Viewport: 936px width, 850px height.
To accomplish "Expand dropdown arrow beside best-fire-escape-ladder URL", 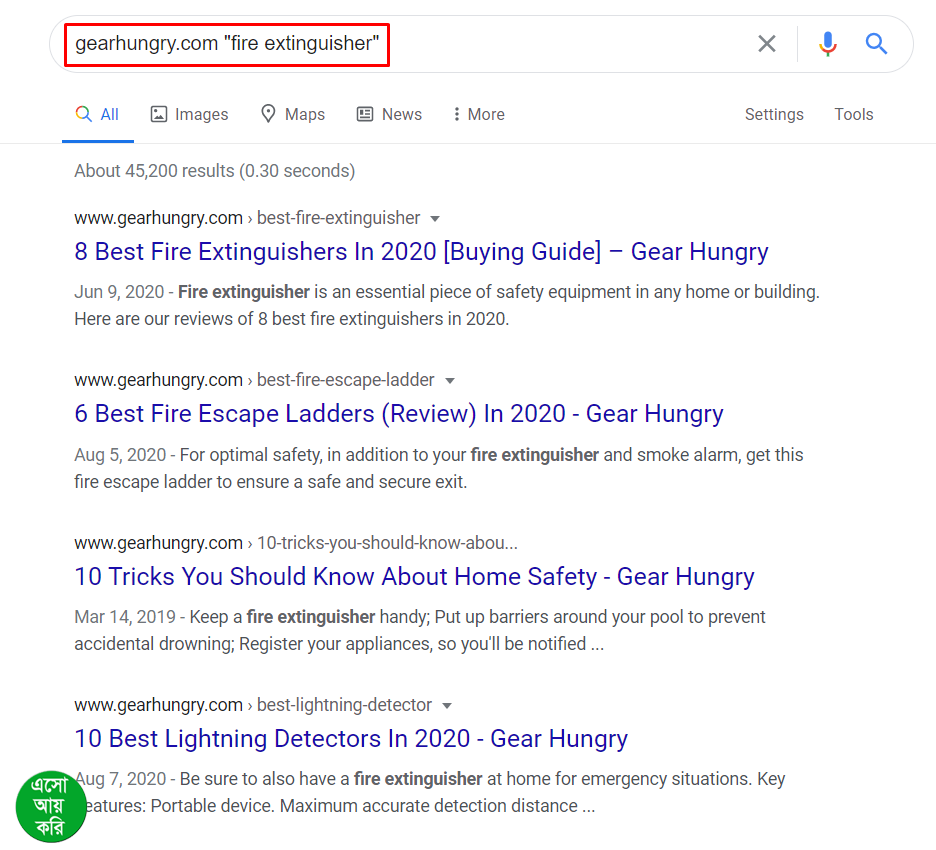I will tap(450, 381).
